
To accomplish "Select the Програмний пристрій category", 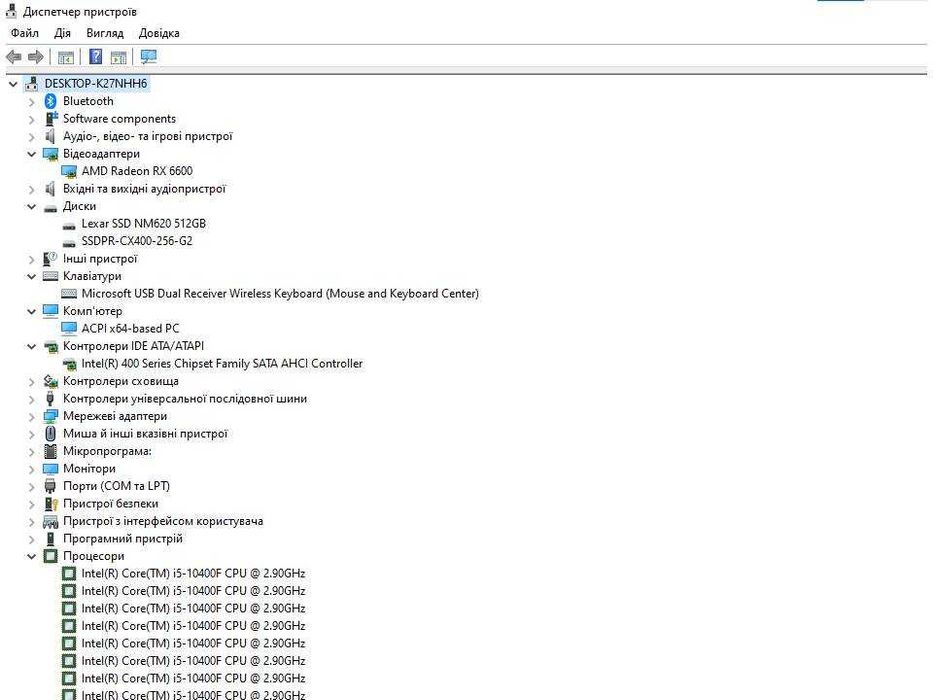I will coord(123,539).
